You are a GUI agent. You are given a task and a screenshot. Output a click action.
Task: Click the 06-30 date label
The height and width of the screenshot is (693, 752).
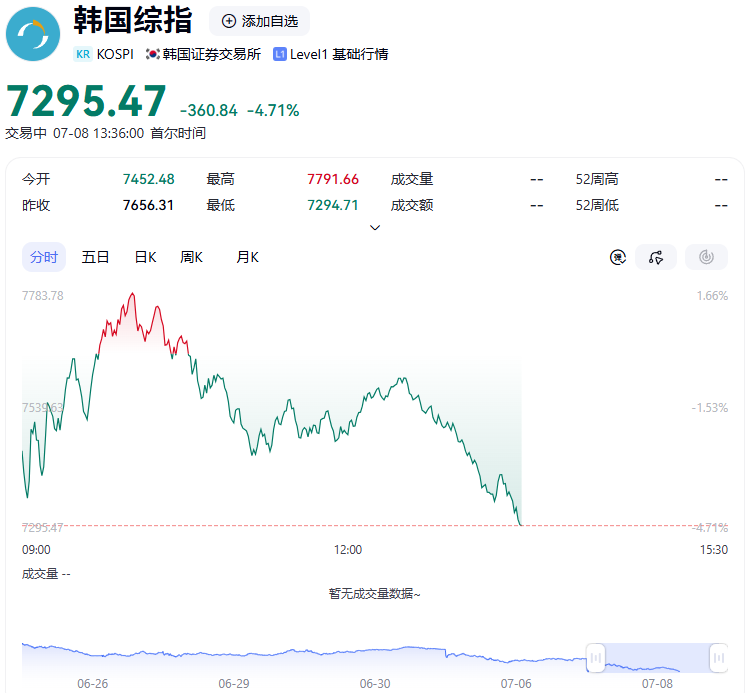click(x=375, y=683)
